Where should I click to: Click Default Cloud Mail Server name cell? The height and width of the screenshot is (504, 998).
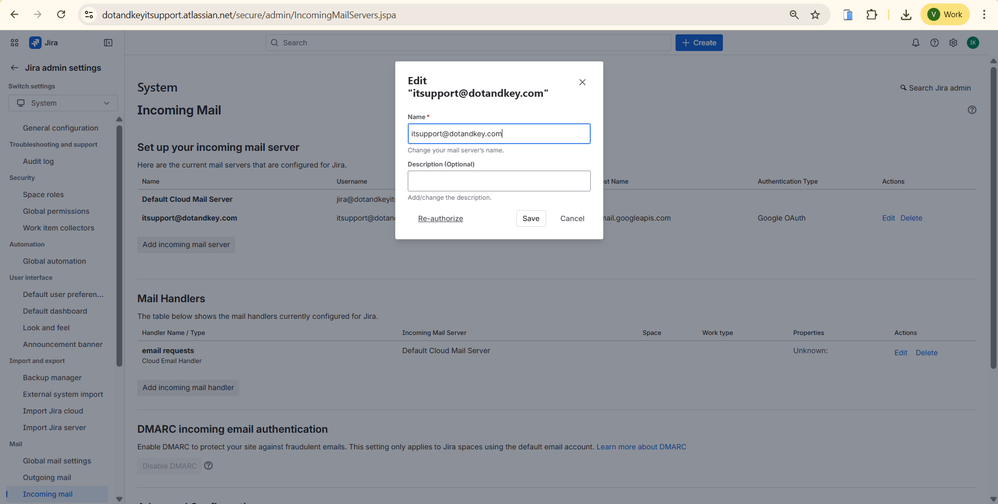coord(187,199)
